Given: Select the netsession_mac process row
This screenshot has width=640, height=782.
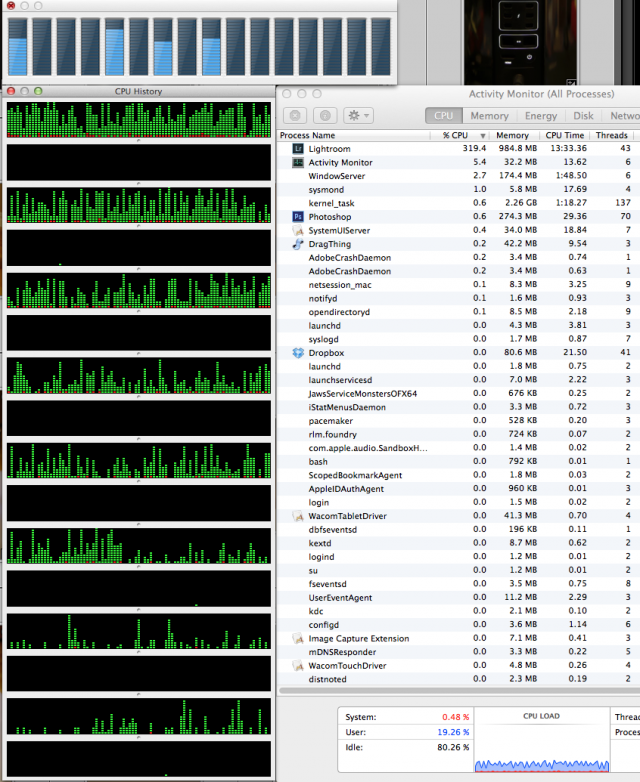Looking at the screenshot, I should pos(458,284).
